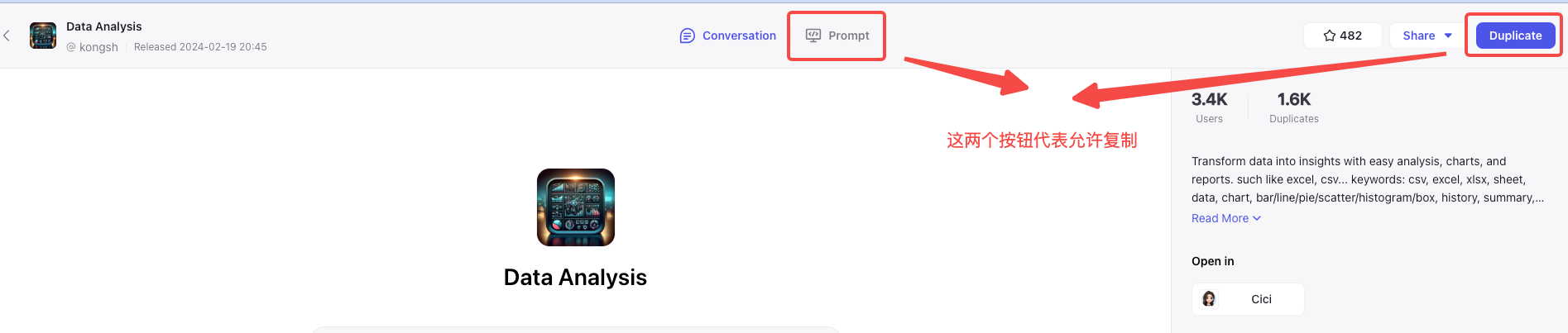The height and width of the screenshot is (333, 1568).
Task: Click the bot description paragraph
Action: click(x=1367, y=179)
